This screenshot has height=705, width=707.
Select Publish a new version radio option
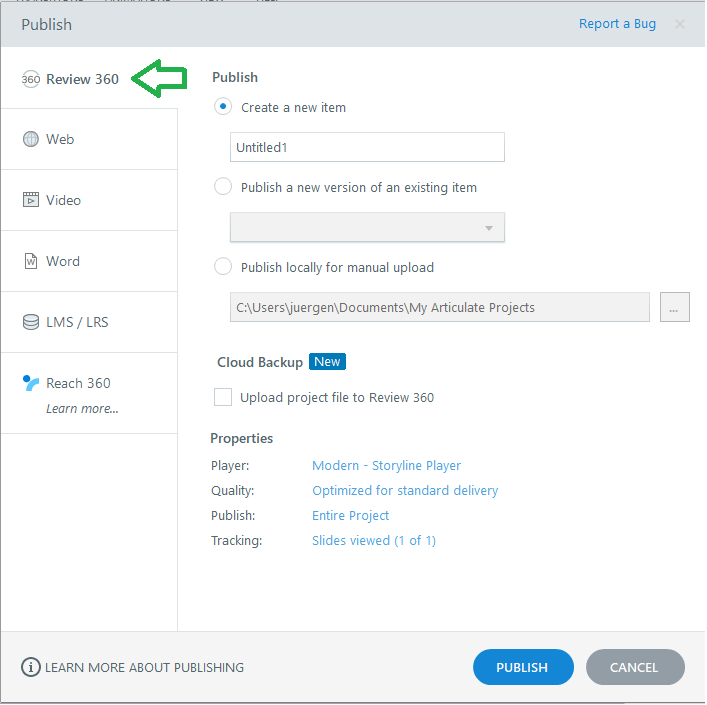223,187
